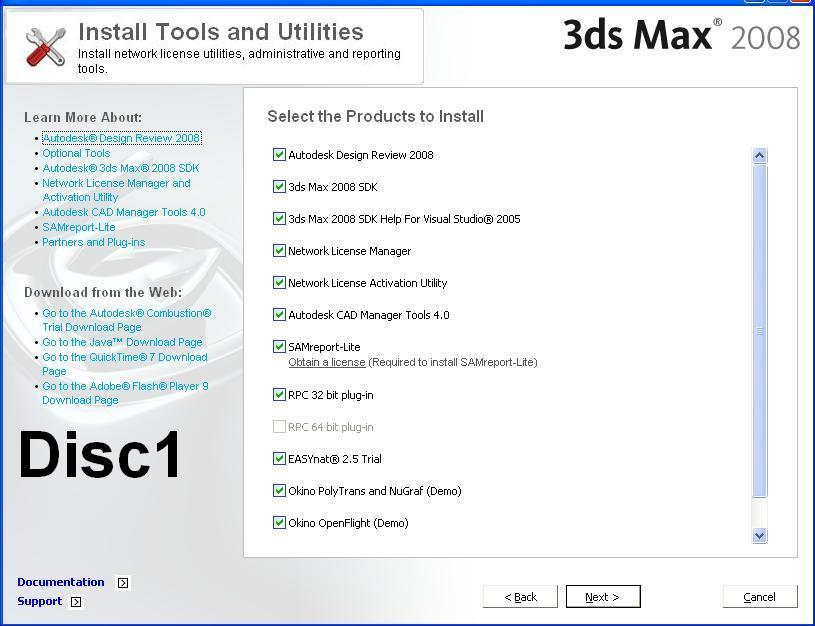The height and width of the screenshot is (626, 815).
Task: Click the arrow icon beside Documentation
Action: point(123,583)
